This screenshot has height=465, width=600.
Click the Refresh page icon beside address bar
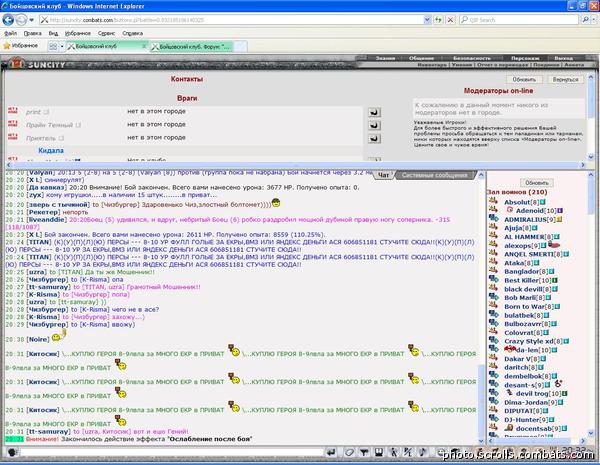point(438,20)
